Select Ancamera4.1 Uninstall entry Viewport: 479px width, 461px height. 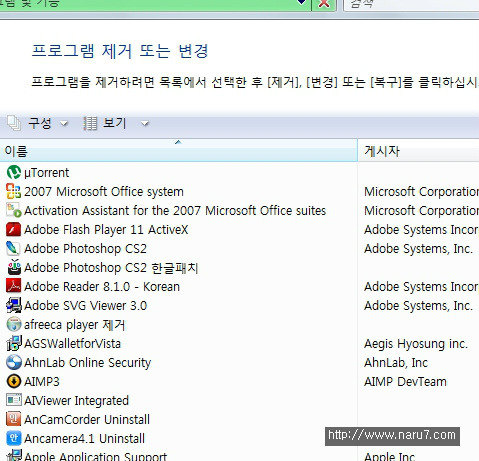[x=84, y=439]
